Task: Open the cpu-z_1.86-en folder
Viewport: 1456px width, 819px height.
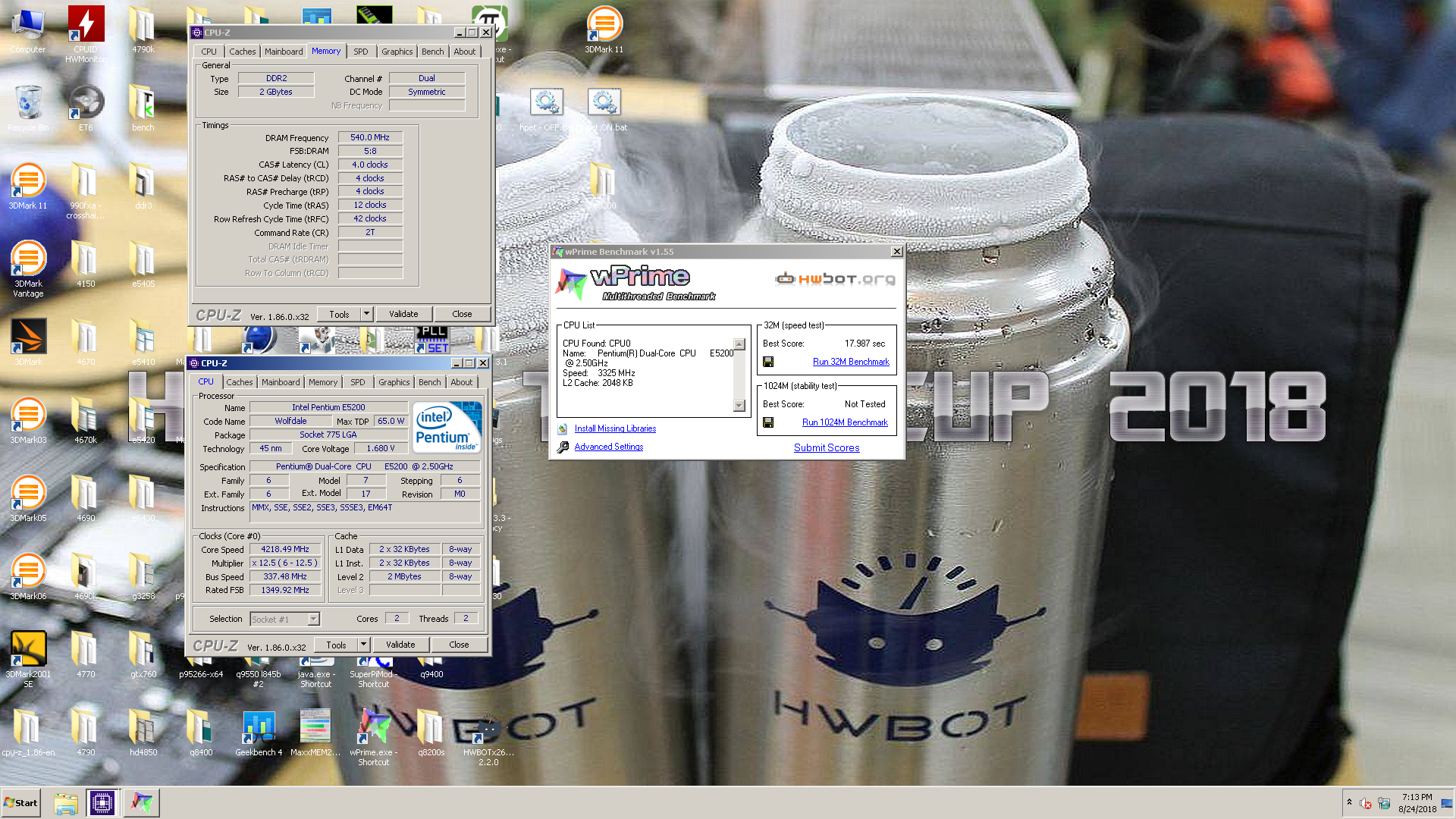Action: coord(28,733)
